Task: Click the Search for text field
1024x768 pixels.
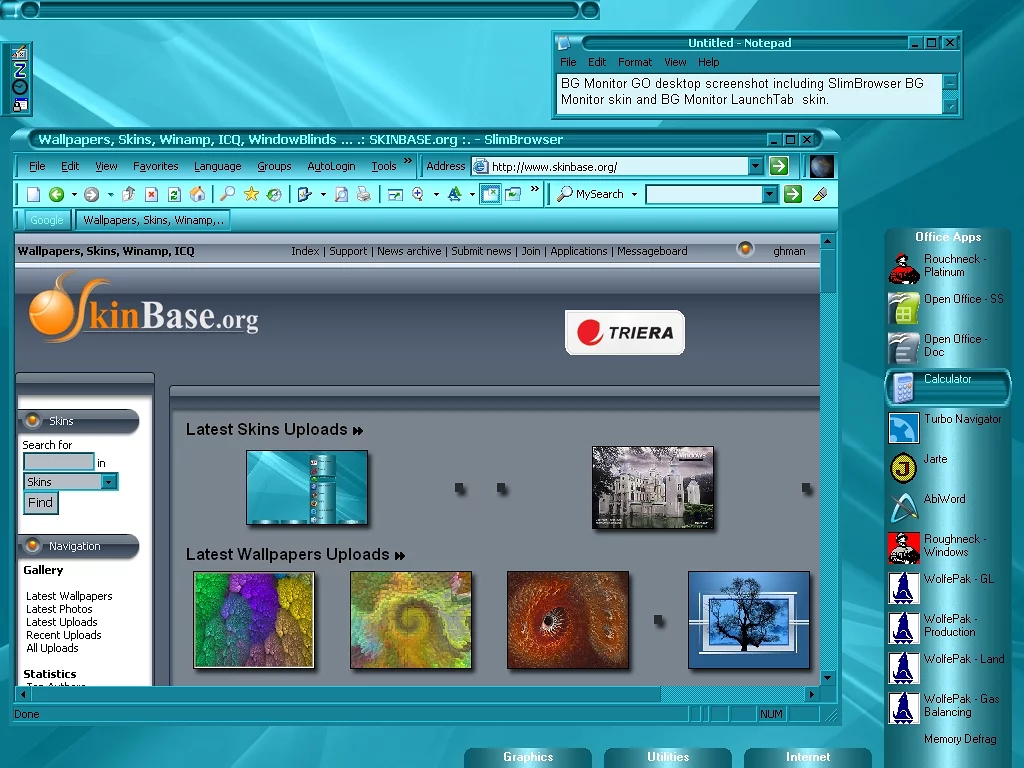Action: tap(58, 462)
